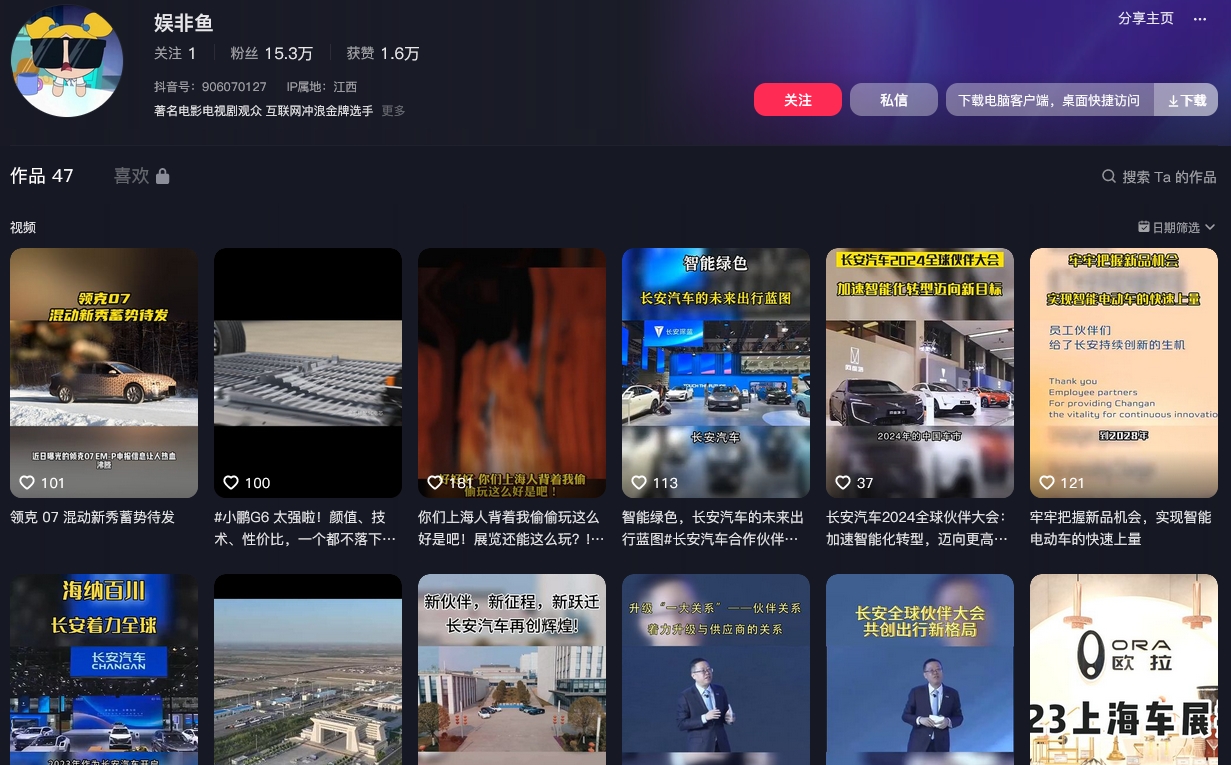Open the 牢牢把握新品机会 video thumbnail
This screenshot has height=765, width=1231.
[x=1124, y=373]
